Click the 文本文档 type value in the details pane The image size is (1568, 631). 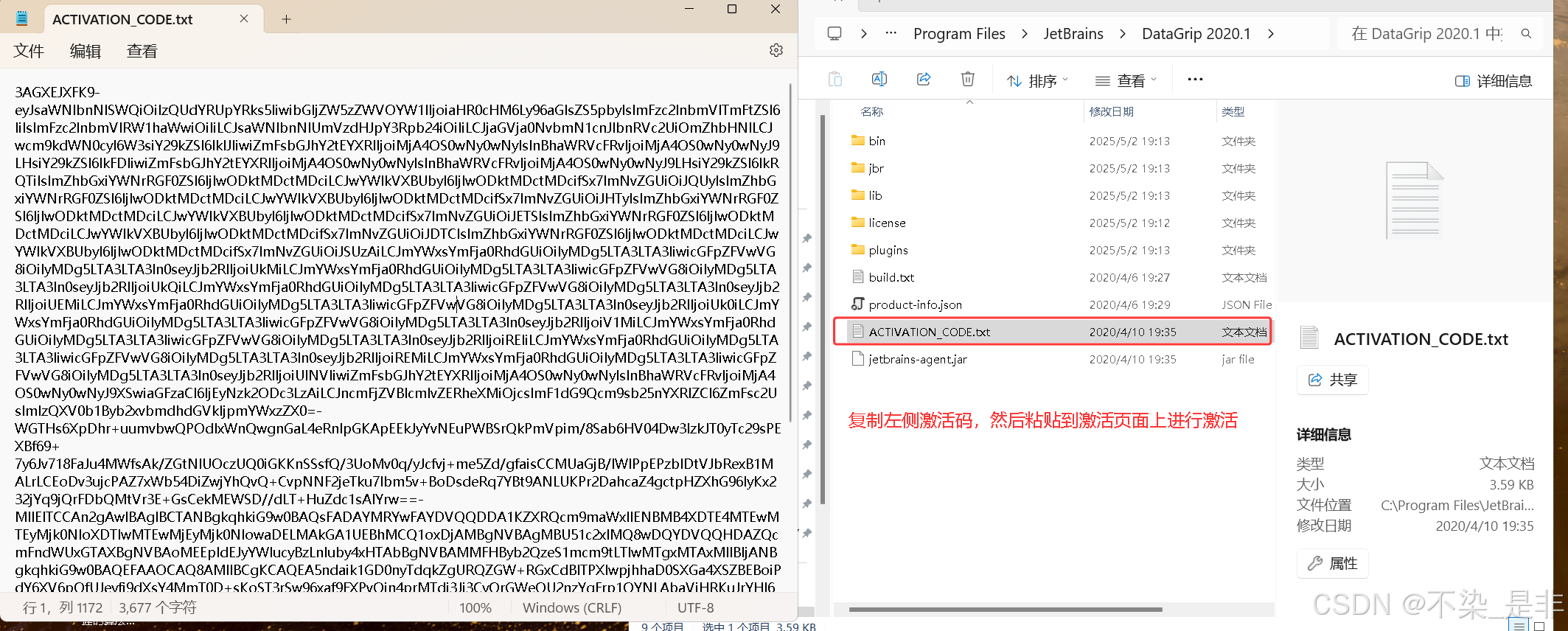[1506, 464]
